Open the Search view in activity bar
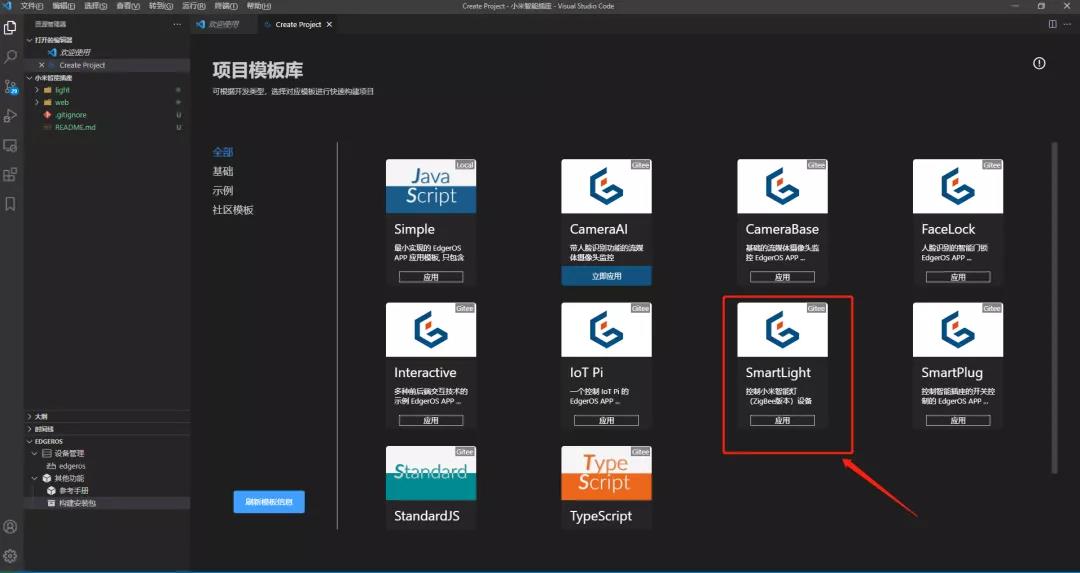 (x=10, y=57)
